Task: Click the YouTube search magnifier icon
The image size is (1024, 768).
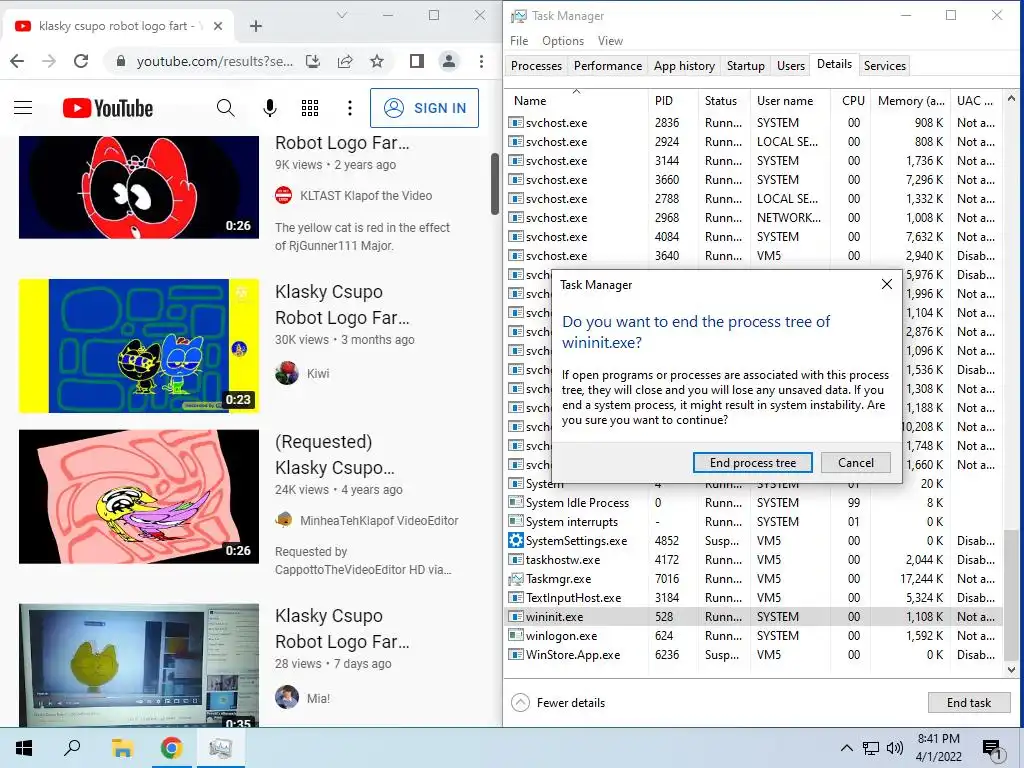Action: click(x=225, y=108)
